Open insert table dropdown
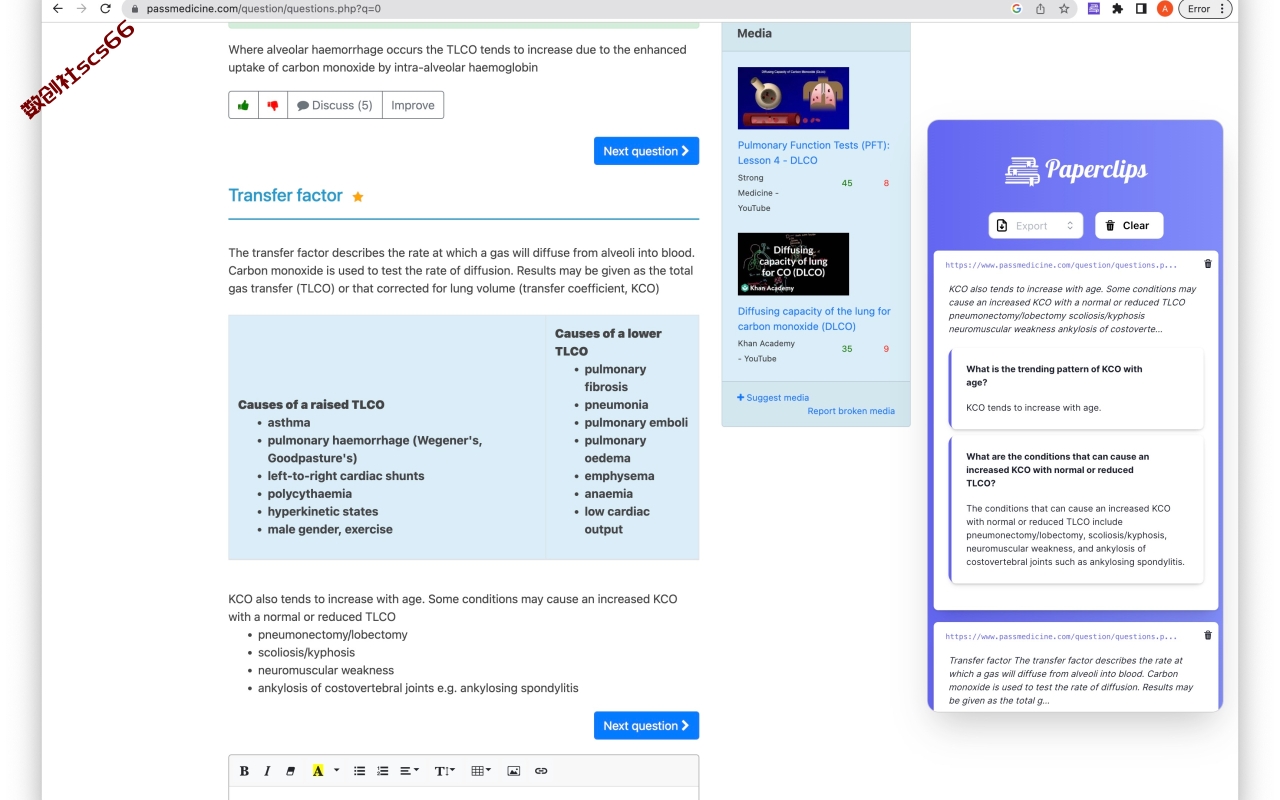This screenshot has width=1280, height=800. point(481,771)
